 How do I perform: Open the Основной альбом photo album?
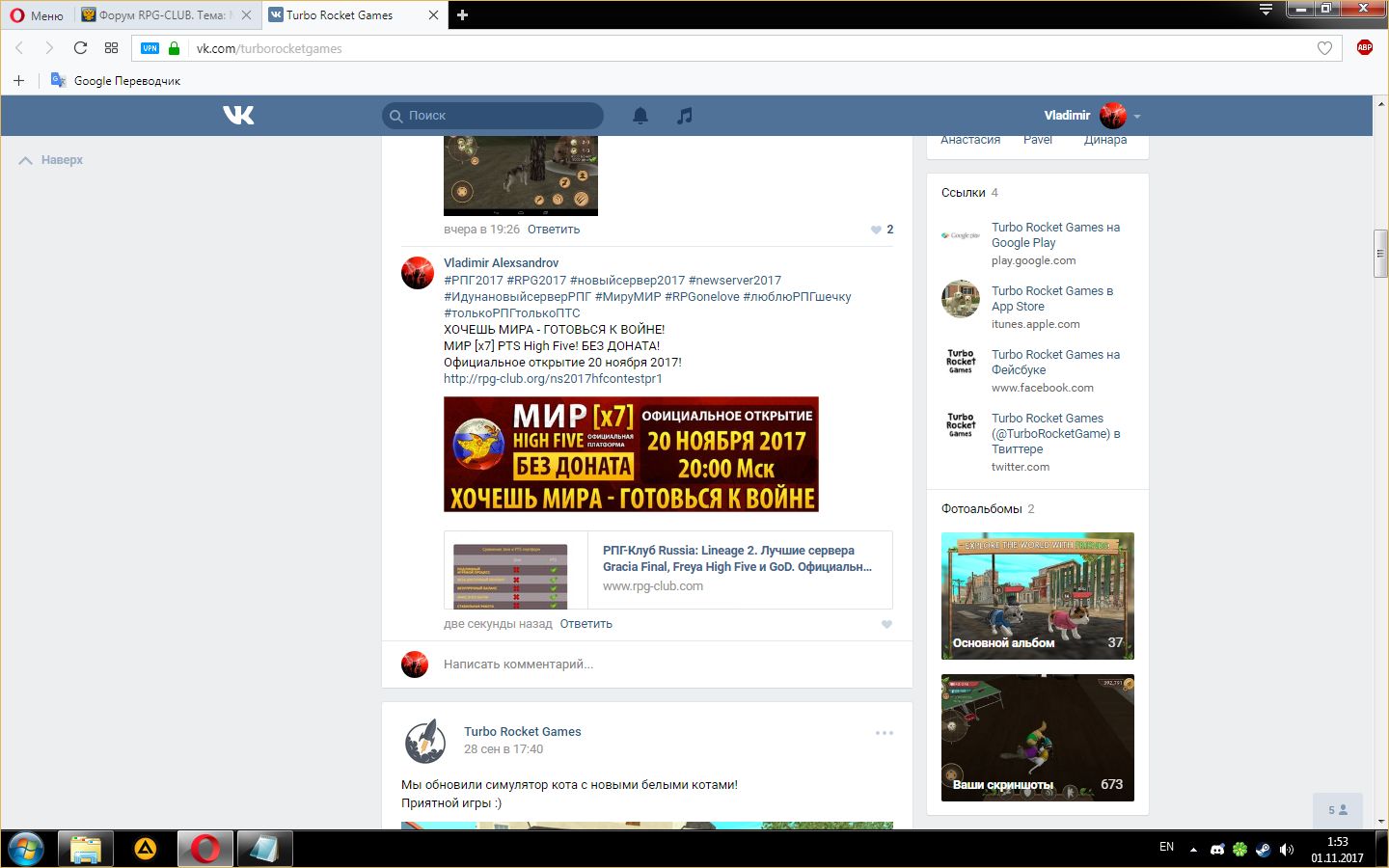tap(1037, 596)
